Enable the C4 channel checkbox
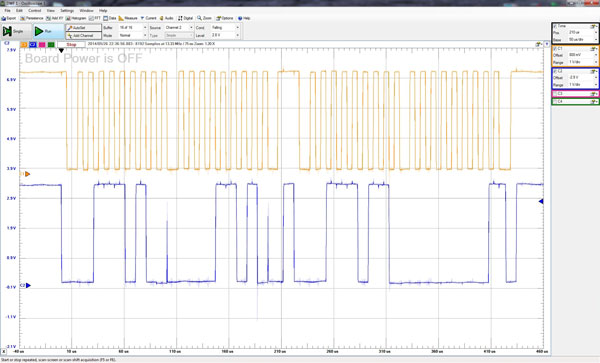The image size is (600, 363). (555, 102)
